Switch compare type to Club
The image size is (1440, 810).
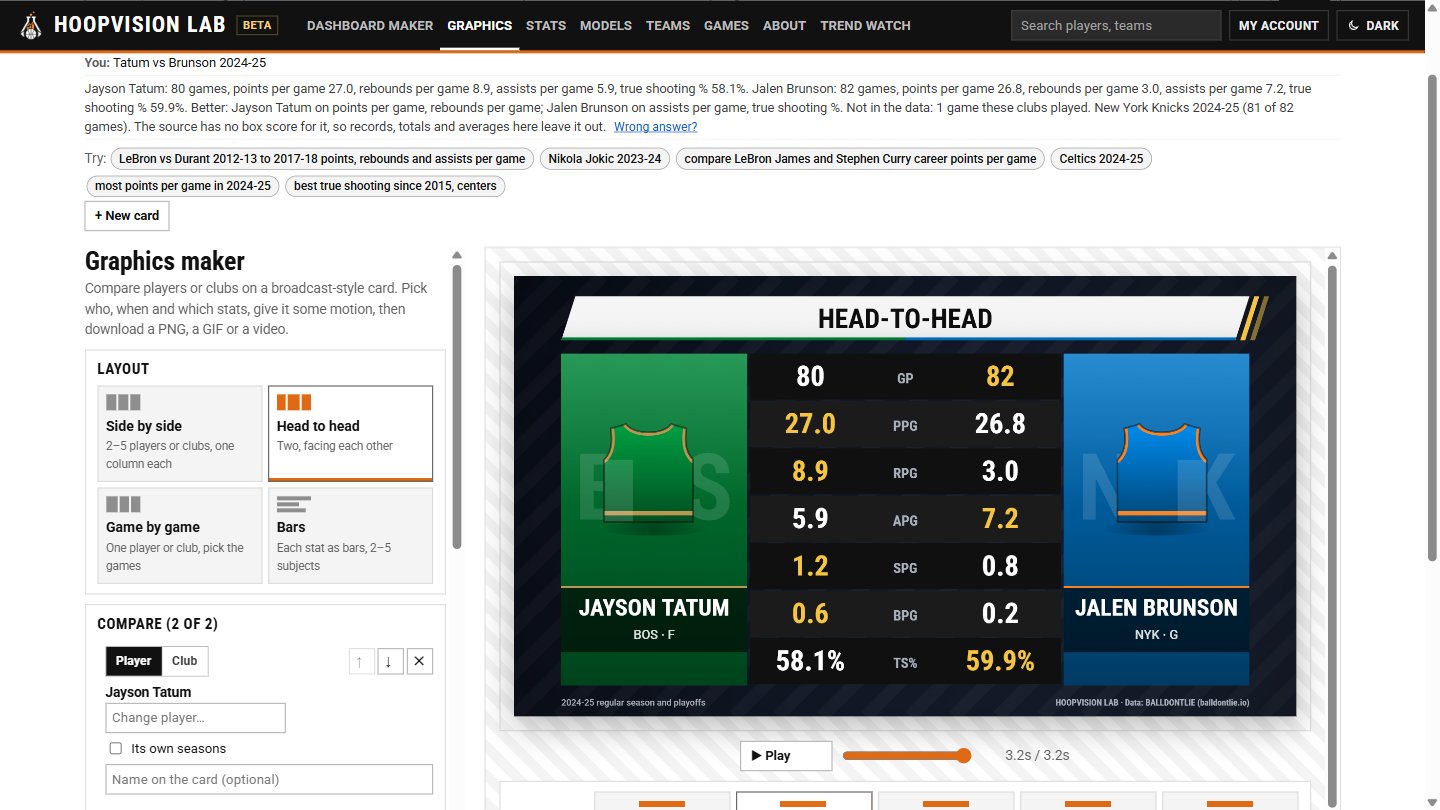point(185,661)
